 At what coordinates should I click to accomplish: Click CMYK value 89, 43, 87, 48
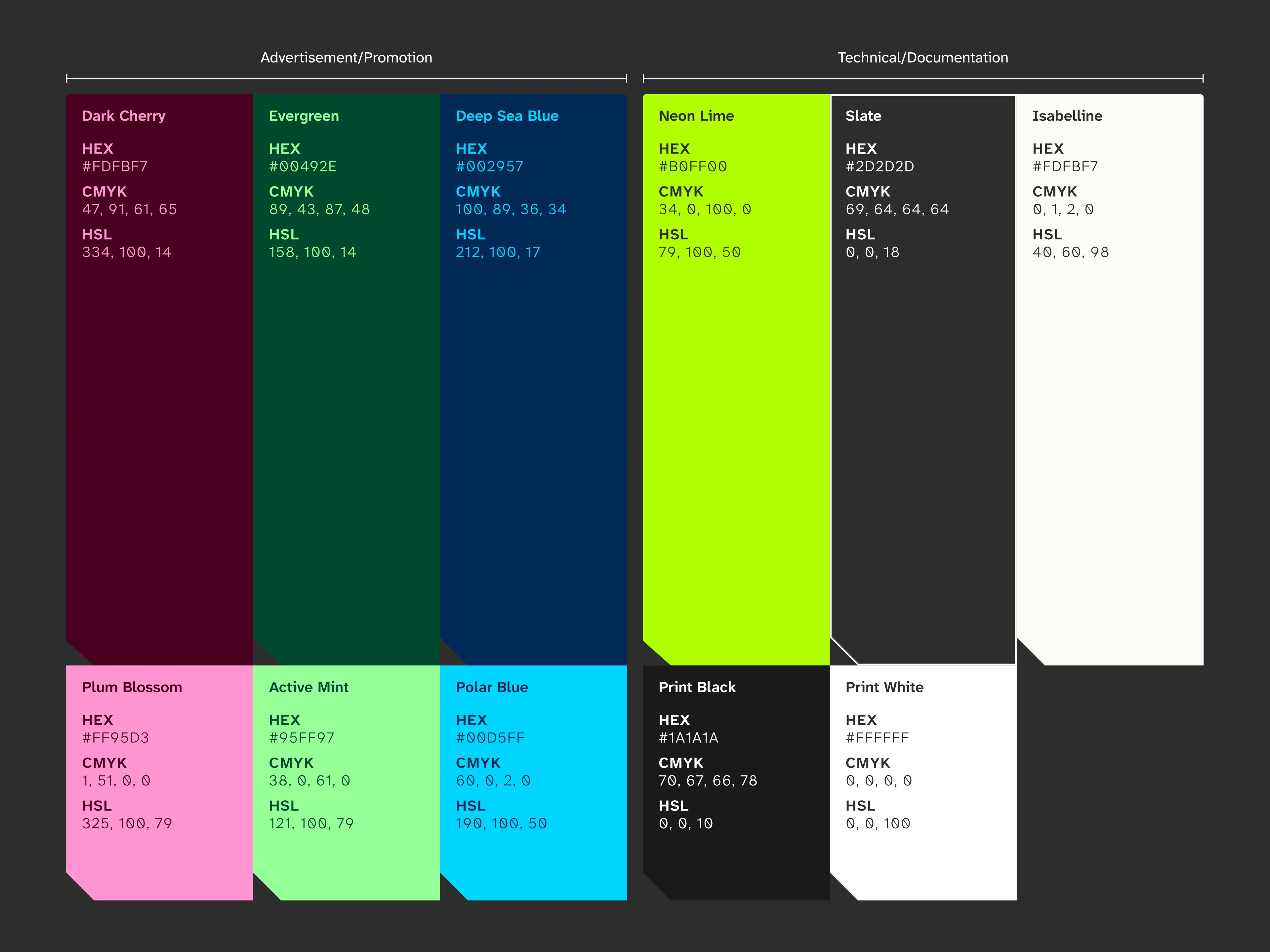click(319, 210)
